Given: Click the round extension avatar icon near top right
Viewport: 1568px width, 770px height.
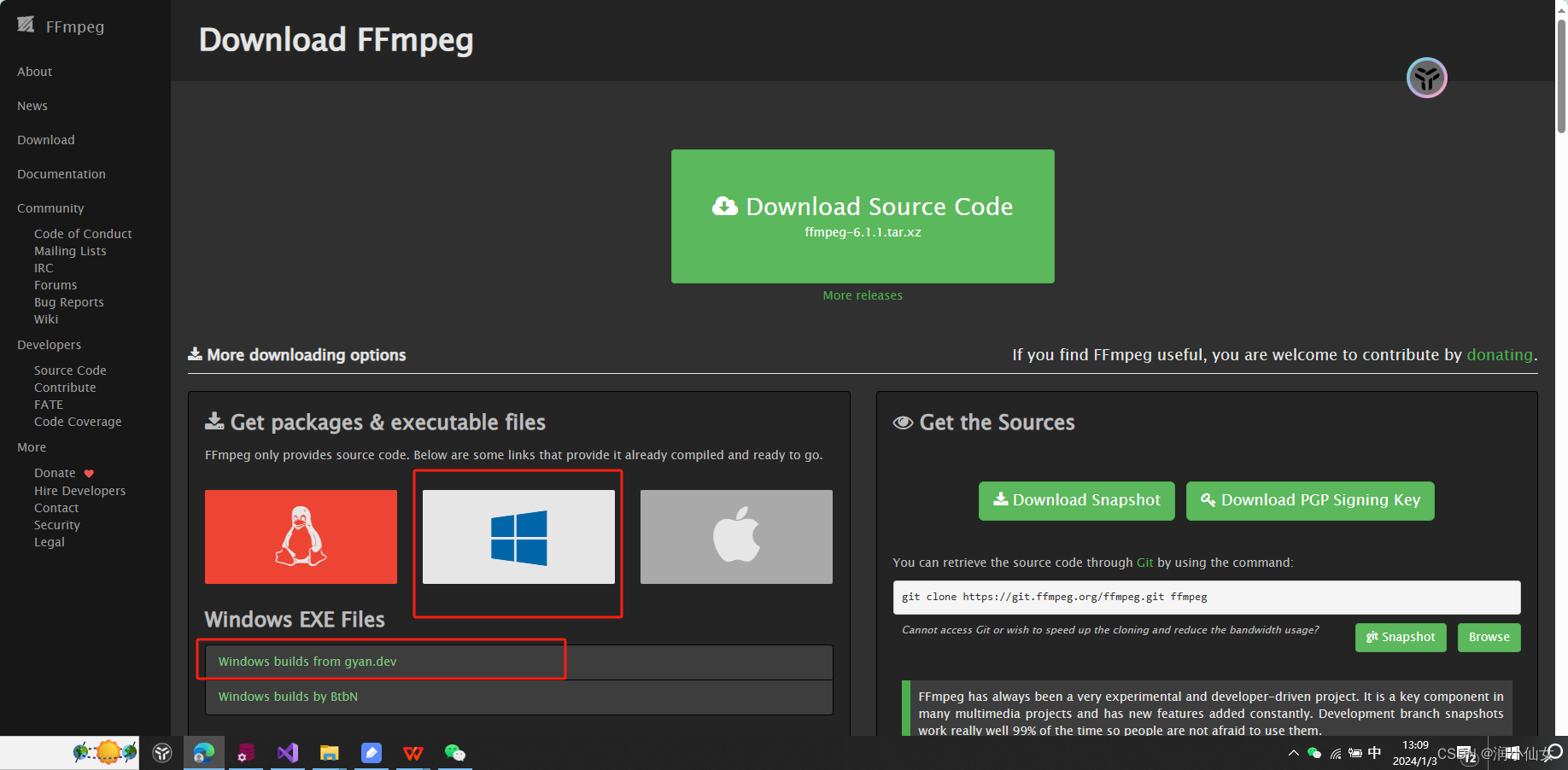Looking at the screenshot, I should (1426, 78).
